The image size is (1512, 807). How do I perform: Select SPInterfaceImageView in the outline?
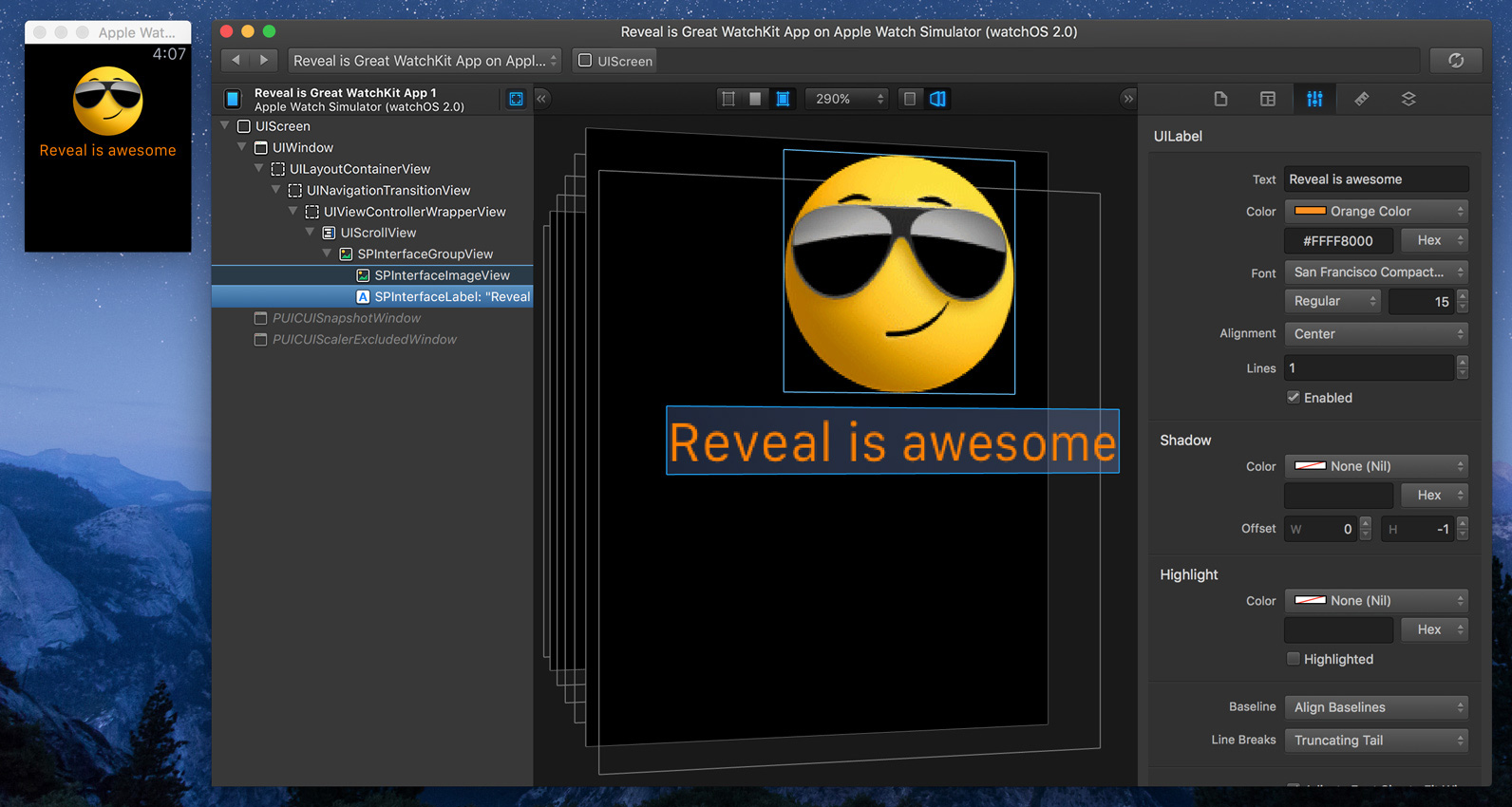(x=372, y=275)
